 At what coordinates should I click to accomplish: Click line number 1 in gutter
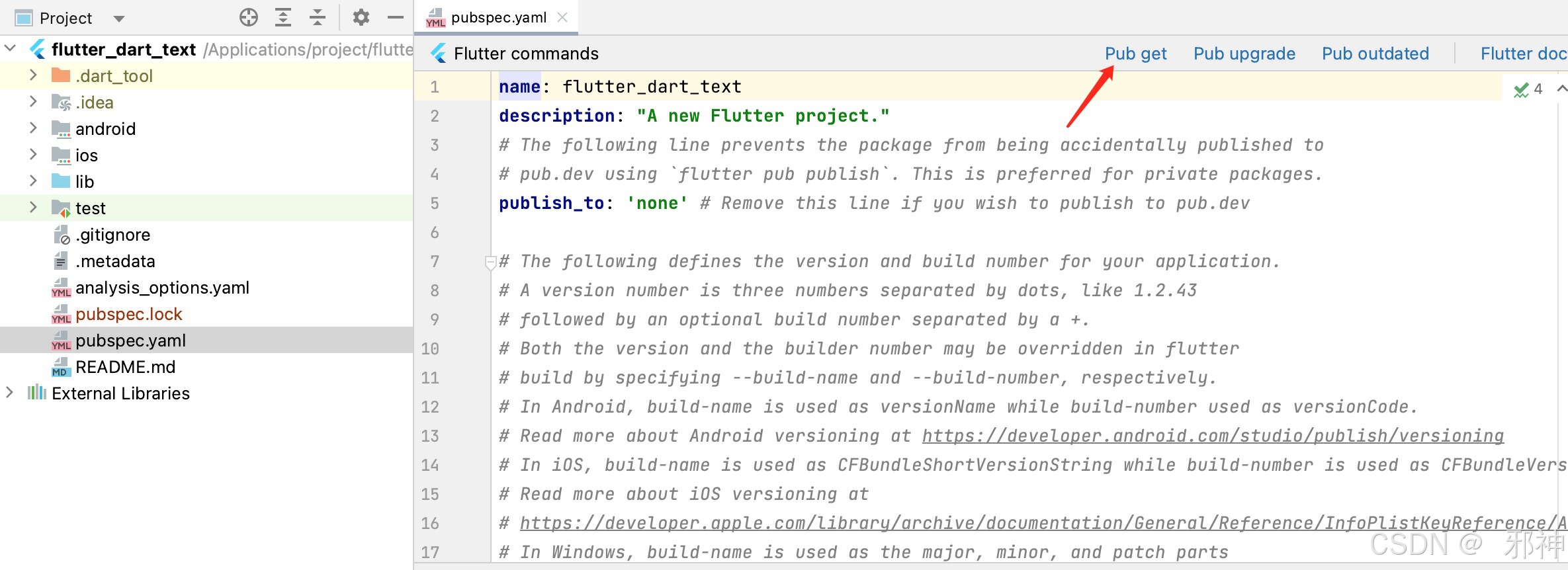click(435, 87)
